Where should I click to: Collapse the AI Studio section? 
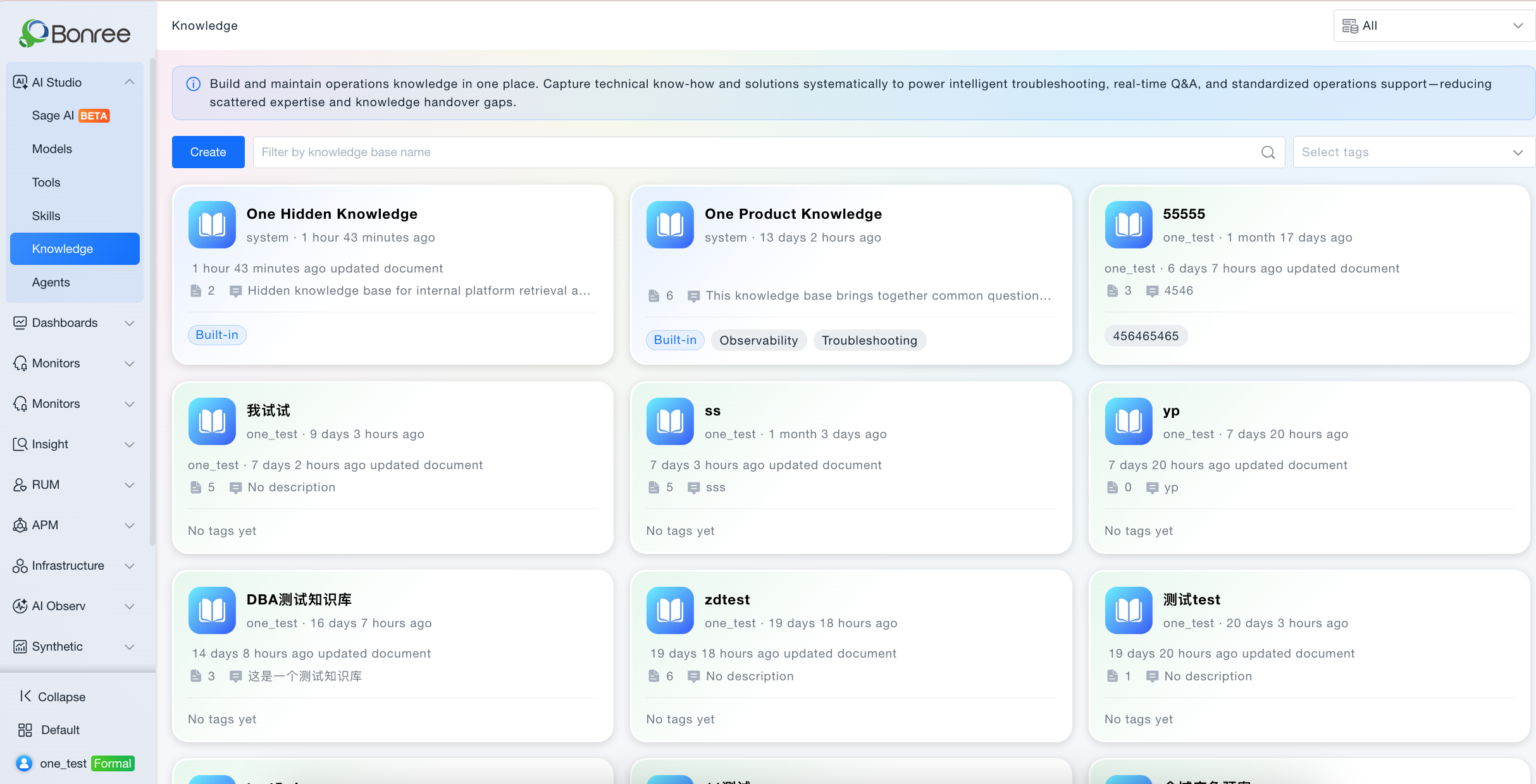pyautogui.click(x=129, y=82)
